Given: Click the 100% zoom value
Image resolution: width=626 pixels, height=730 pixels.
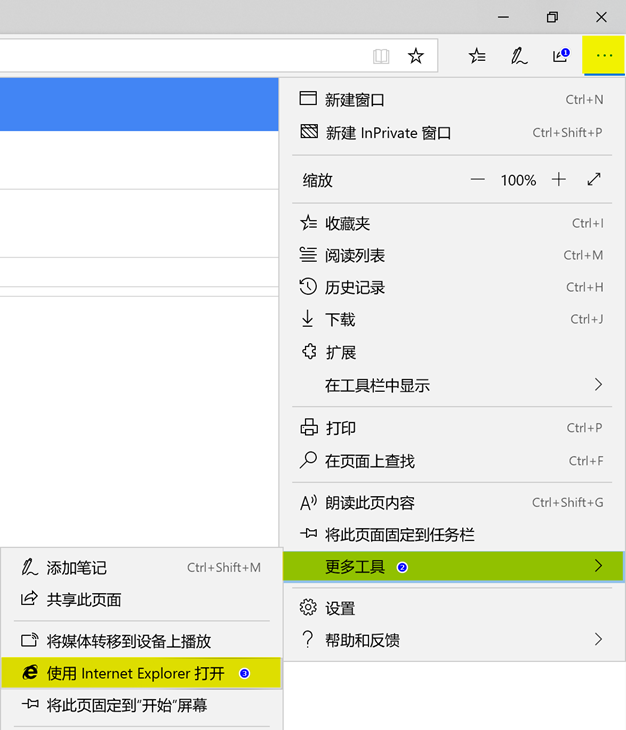Looking at the screenshot, I should pos(518,180).
